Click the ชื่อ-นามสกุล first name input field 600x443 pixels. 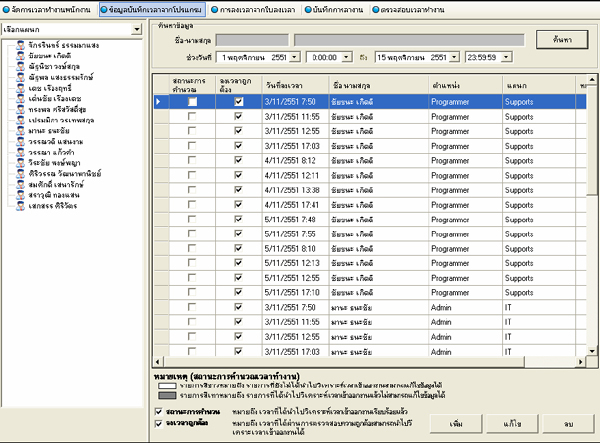click(x=250, y=40)
